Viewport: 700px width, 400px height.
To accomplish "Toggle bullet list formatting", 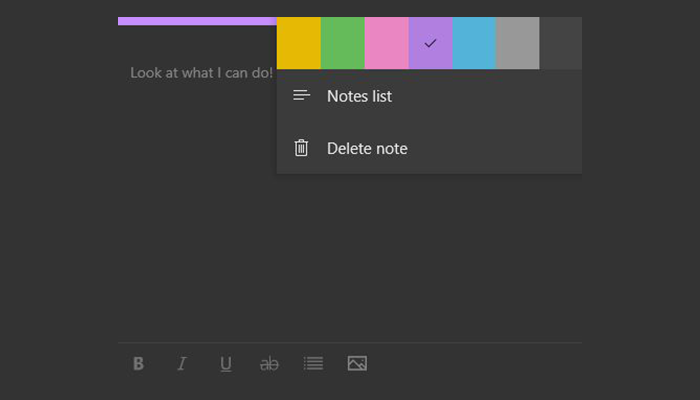I will coord(313,363).
